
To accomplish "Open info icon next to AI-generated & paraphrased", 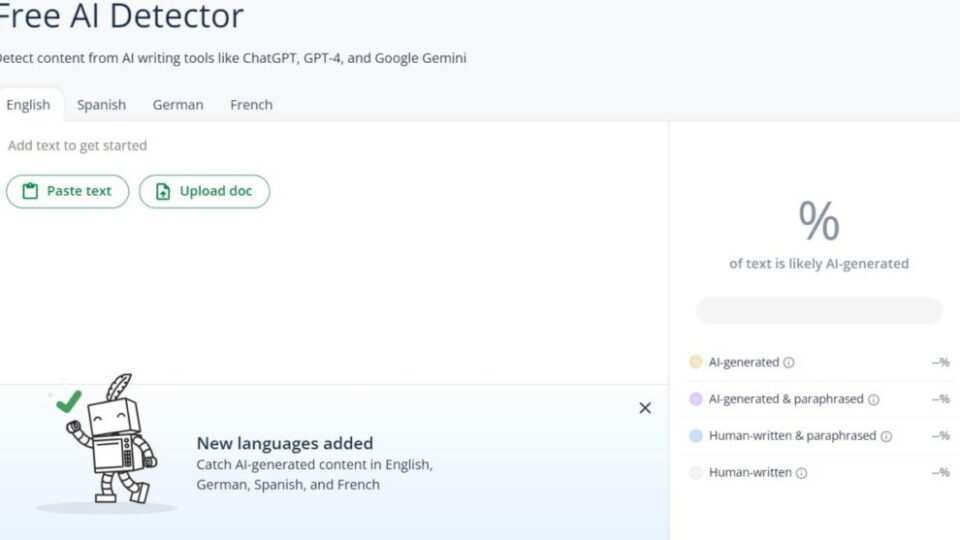I will coord(873,399).
